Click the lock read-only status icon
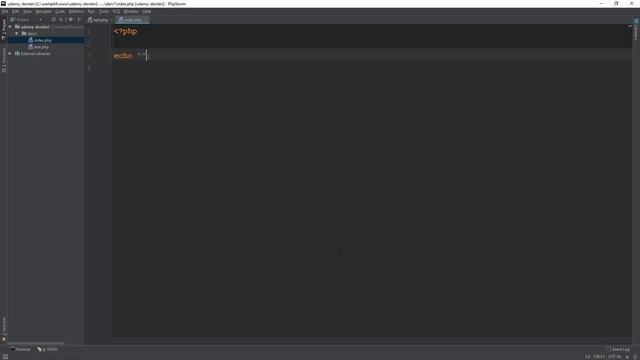Screen dimensions: 640x360 click(x=627, y=357)
